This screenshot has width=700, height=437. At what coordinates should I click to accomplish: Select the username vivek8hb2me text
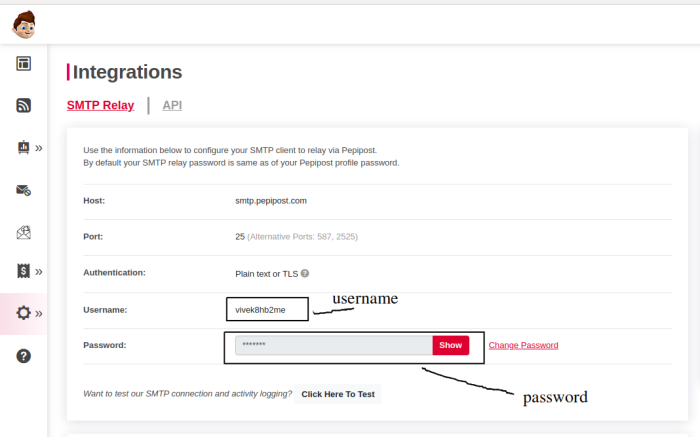[260, 310]
